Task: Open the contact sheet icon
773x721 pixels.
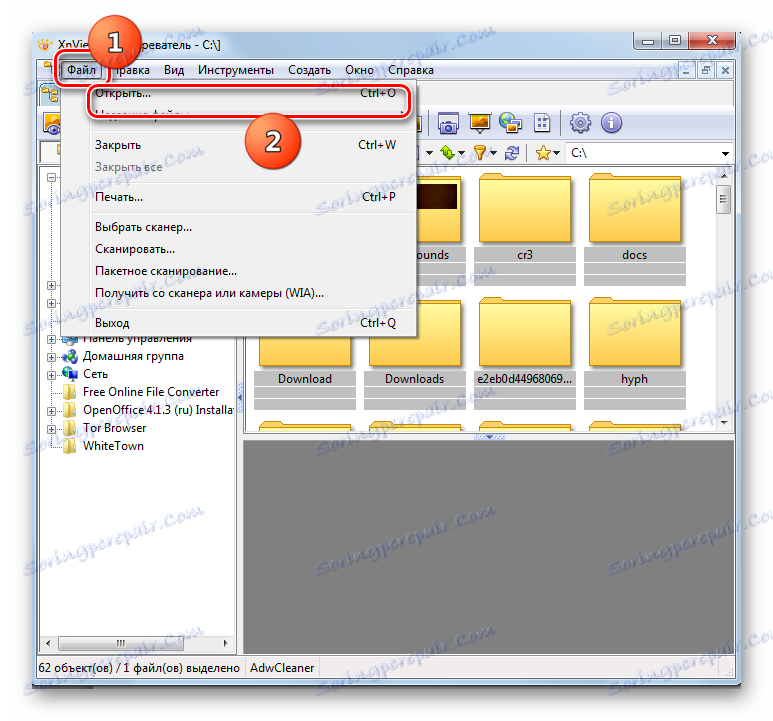Action: pyautogui.click(x=542, y=123)
